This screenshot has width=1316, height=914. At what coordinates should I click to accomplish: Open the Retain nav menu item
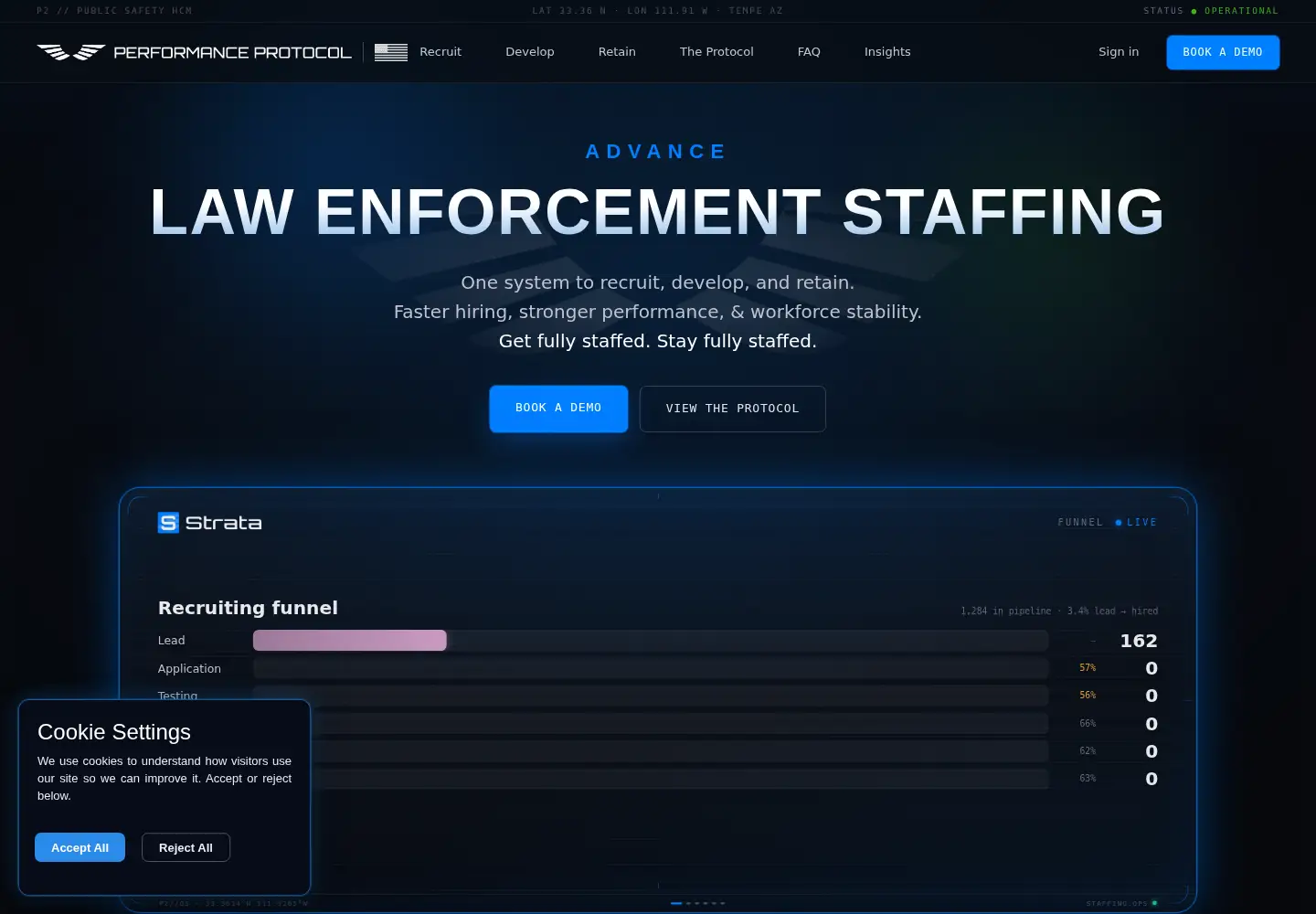617,52
